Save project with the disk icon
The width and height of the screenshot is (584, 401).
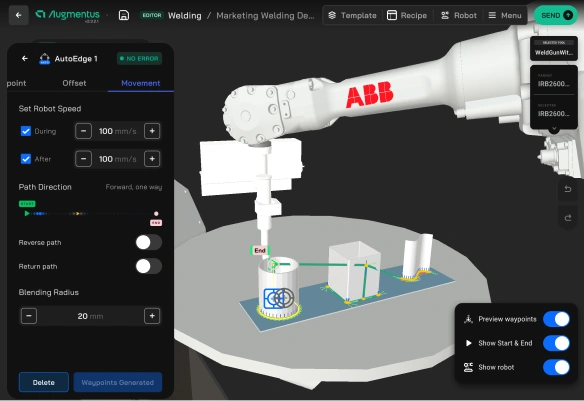click(124, 15)
